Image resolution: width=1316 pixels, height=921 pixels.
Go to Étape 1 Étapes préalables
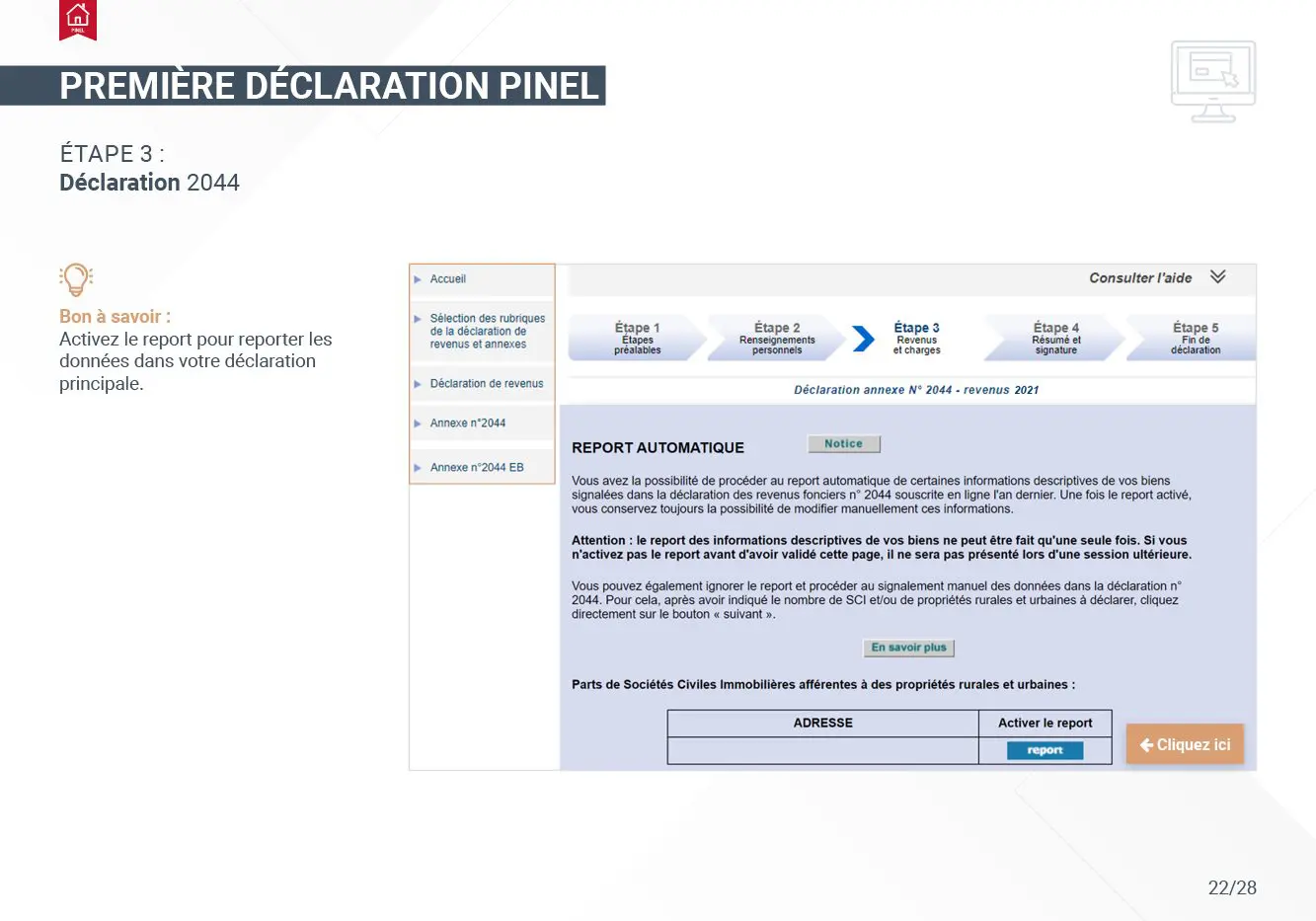[637, 339]
